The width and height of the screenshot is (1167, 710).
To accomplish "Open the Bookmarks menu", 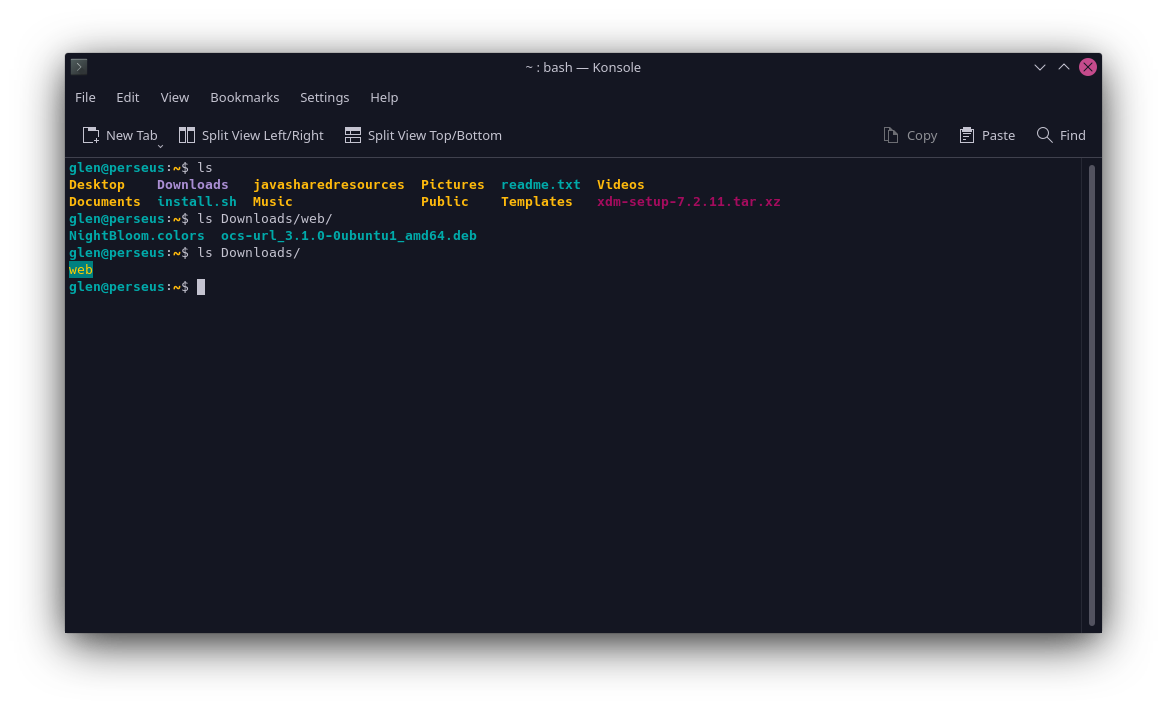I will point(245,97).
